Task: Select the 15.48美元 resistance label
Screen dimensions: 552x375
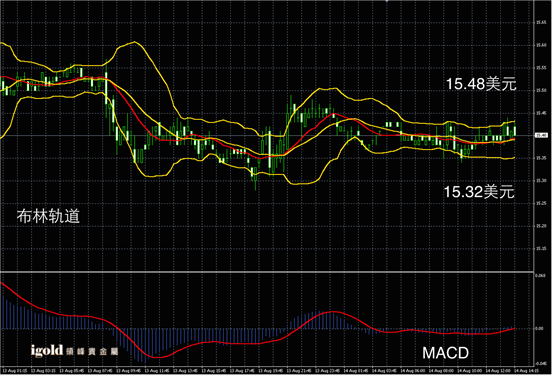Action: (x=481, y=84)
